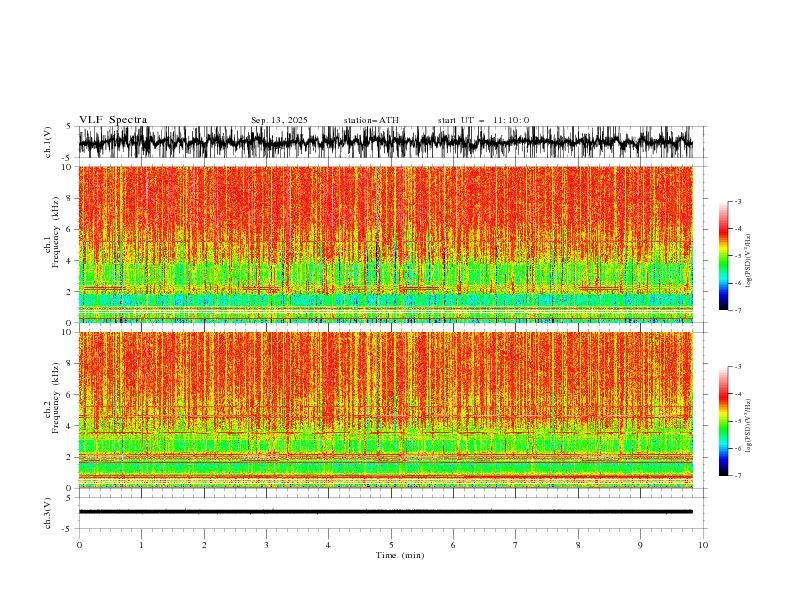Click time axis tick label '0'

pyautogui.click(x=79, y=545)
